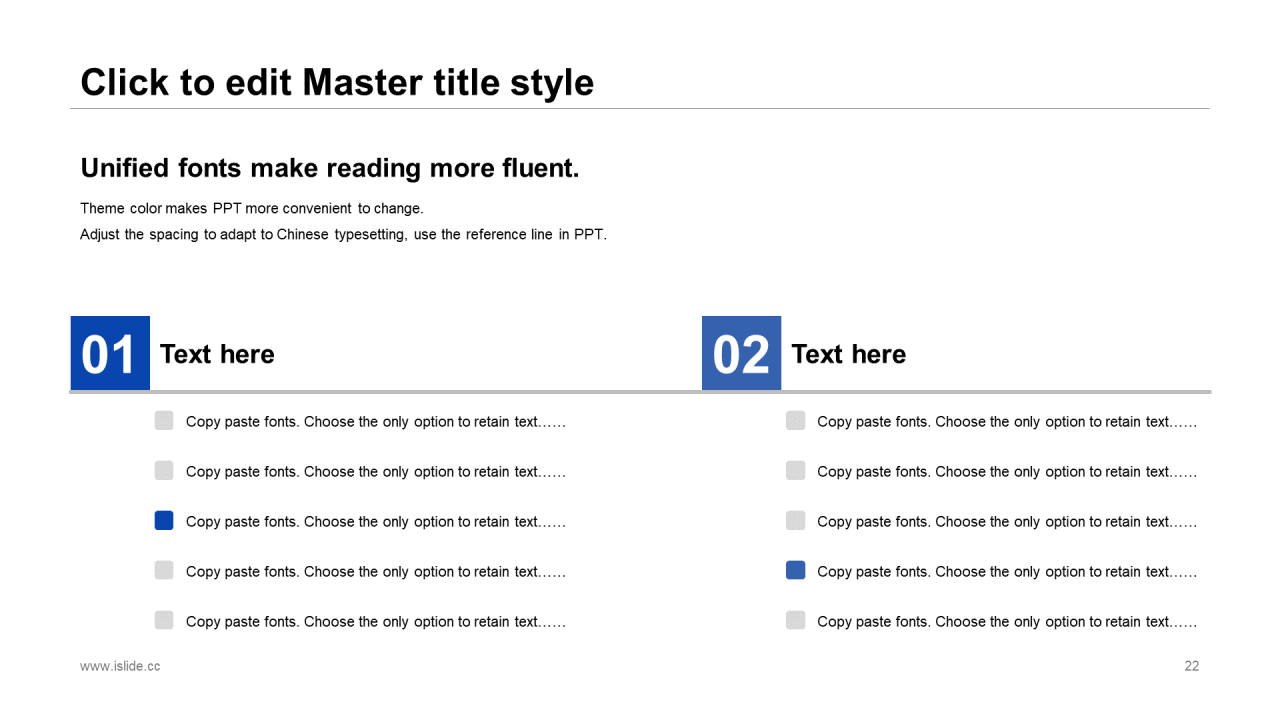Click the "Text here" heading beside 02
This screenshot has width=1280, height=720.
848,354
